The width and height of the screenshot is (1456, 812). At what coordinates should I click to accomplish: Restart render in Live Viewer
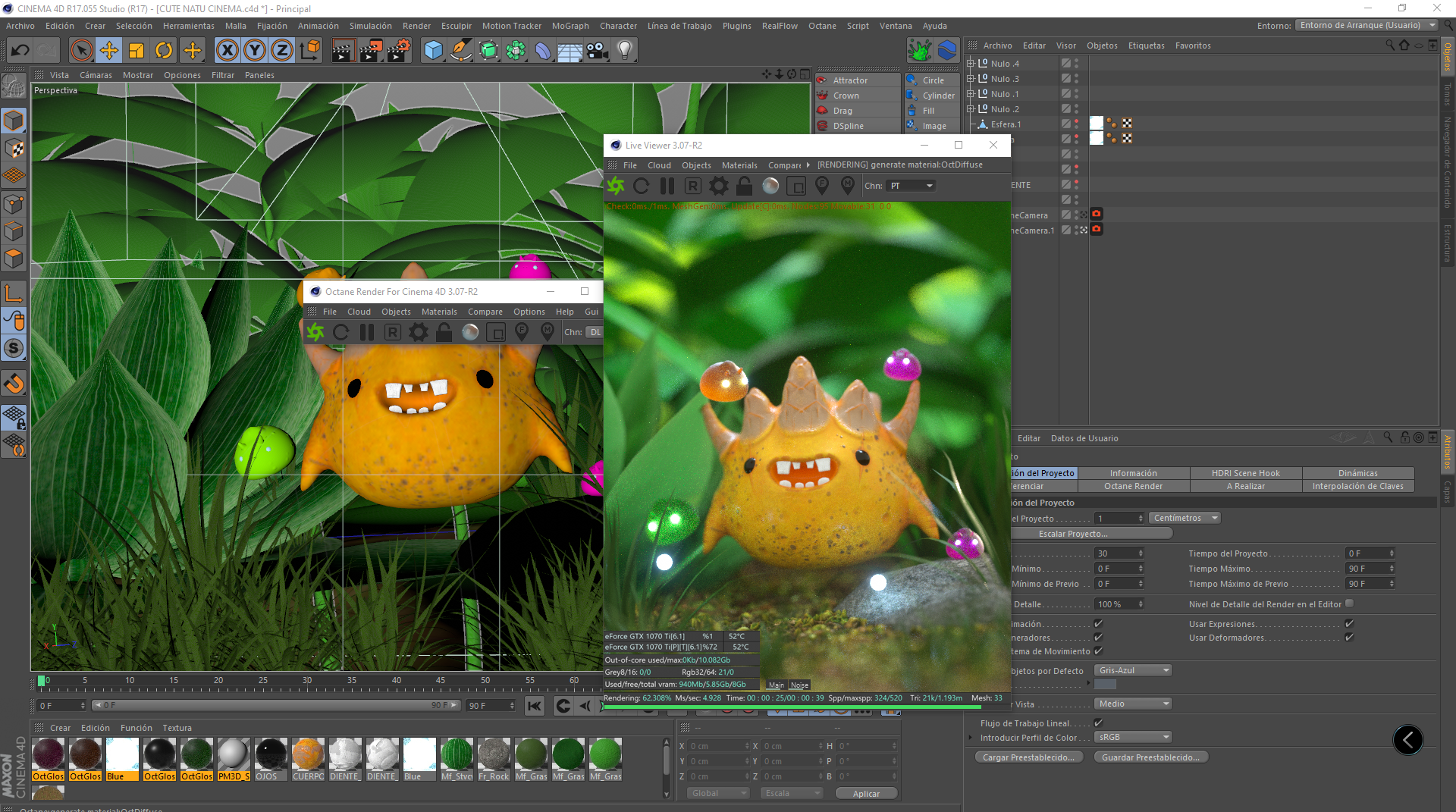642,186
